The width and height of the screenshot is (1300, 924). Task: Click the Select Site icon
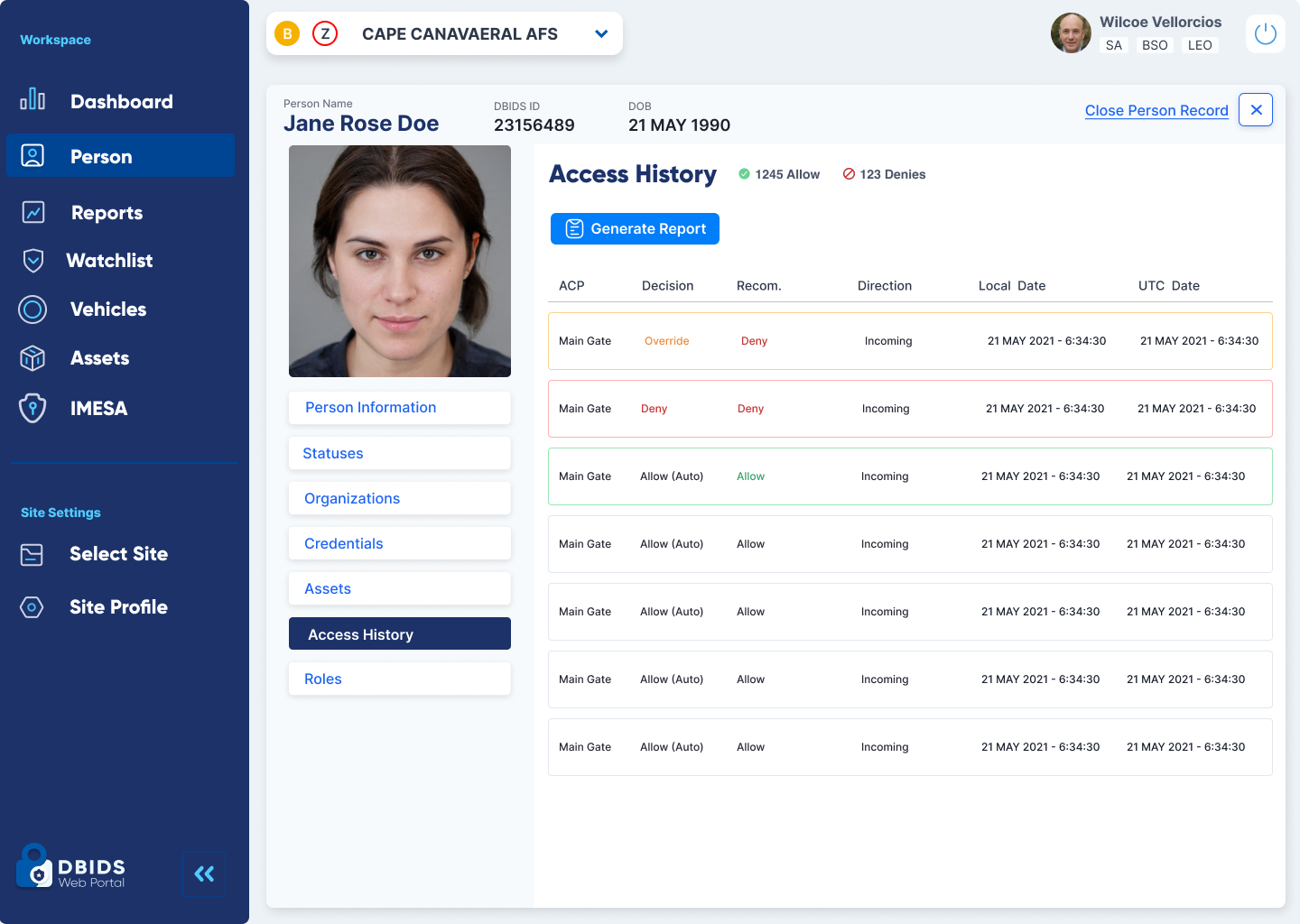coord(32,554)
